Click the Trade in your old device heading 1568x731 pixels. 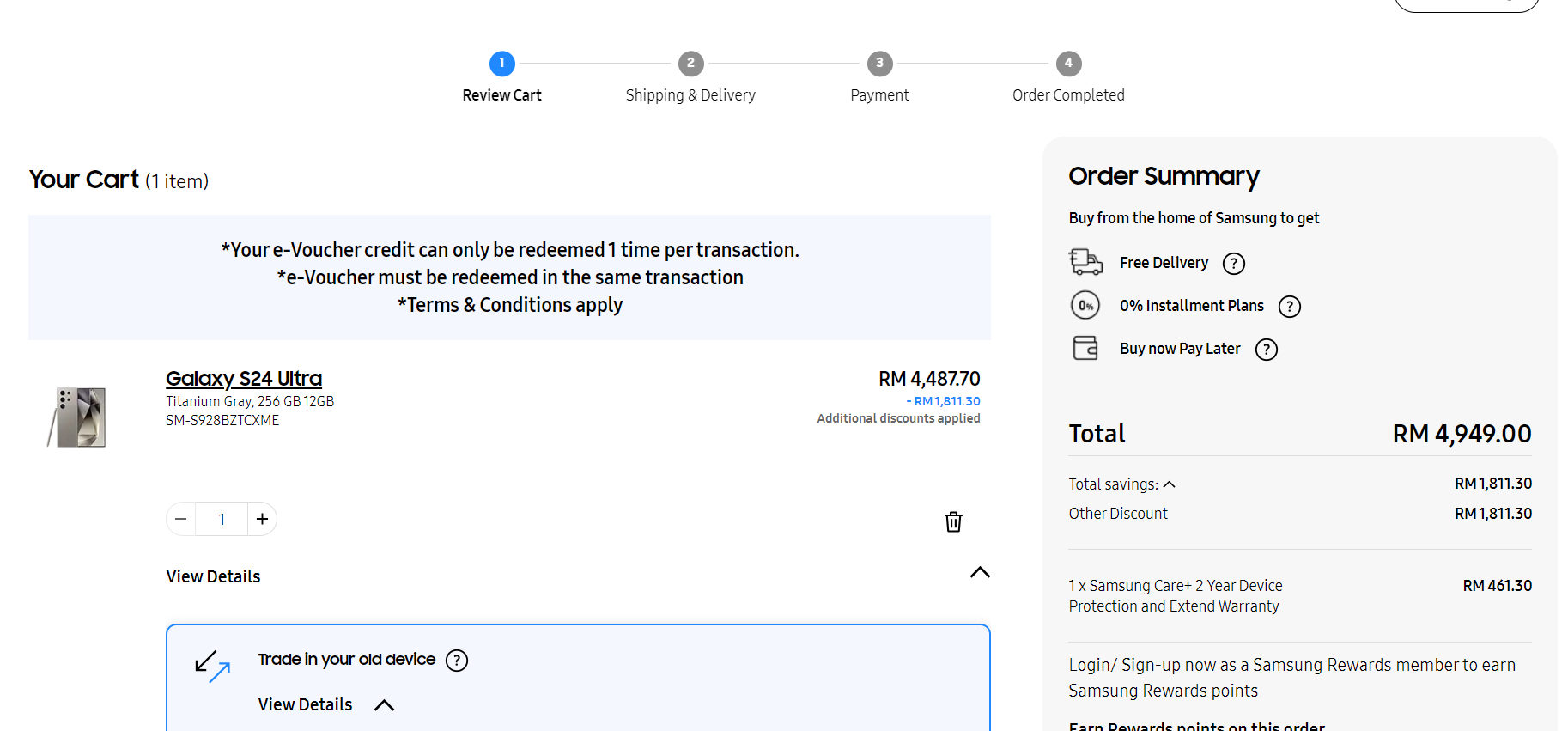[x=347, y=660]
